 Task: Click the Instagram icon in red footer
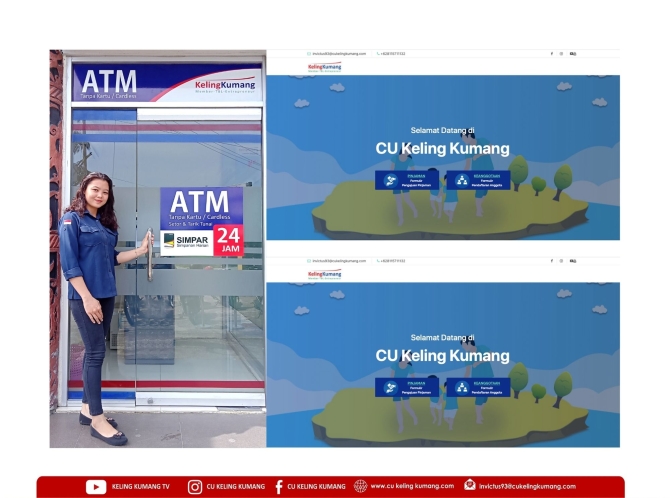[195, 486]
